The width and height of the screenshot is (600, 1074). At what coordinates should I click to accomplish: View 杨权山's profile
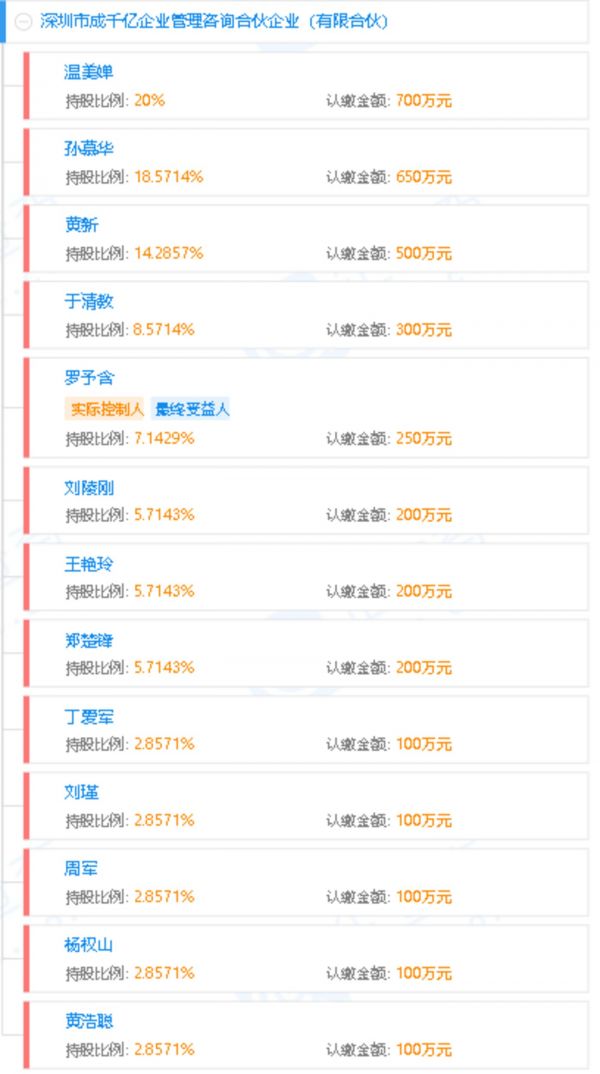click(89, 945)
